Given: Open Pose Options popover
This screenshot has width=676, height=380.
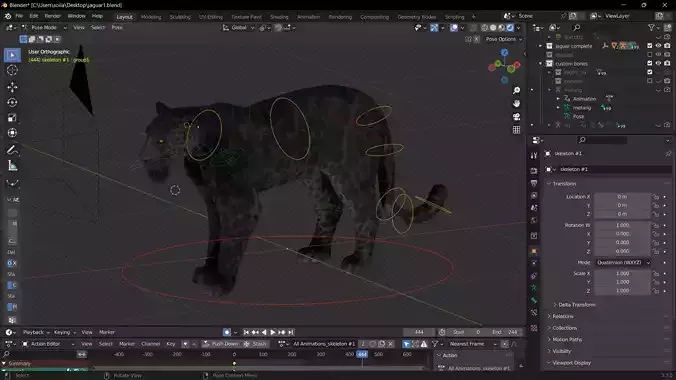Looking at the screenshot, I should pyautogui.click(x=503, y=39).
